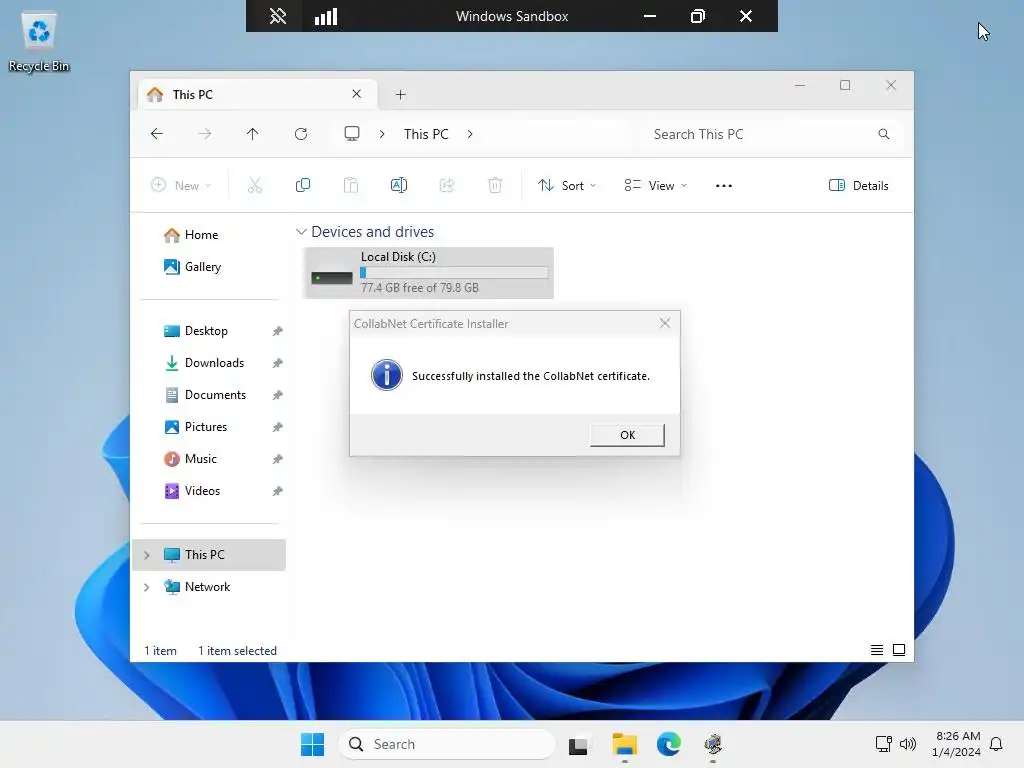Click OK in the CollabNet Certificate Installer dialog

tap(627, 435)
